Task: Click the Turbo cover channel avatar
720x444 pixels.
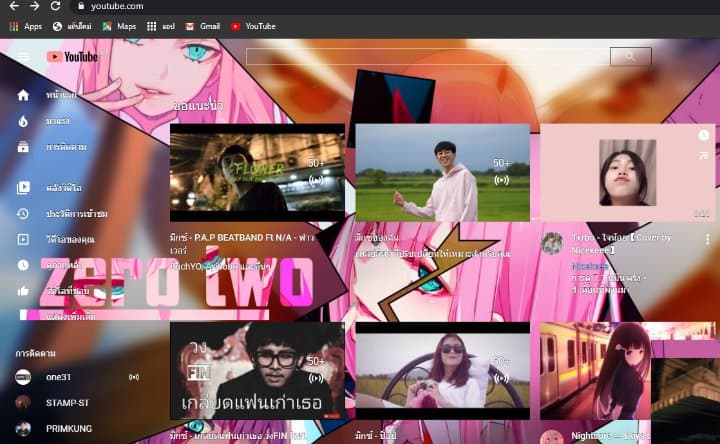Action: [x=551, y=243]
